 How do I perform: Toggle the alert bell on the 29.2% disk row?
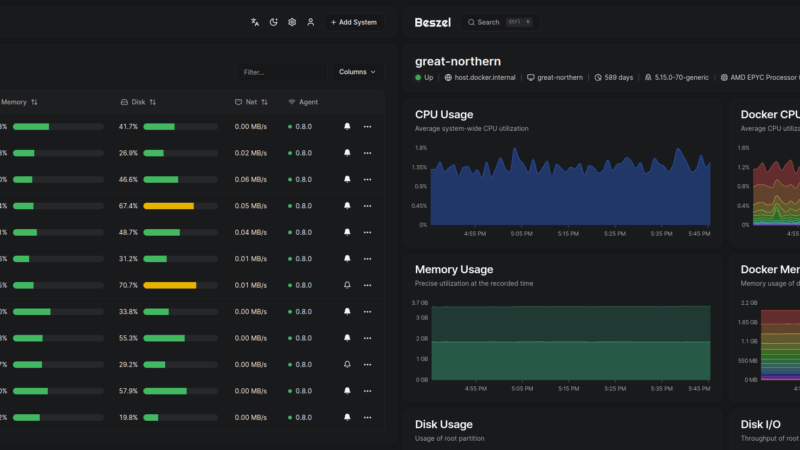point(347,364)
